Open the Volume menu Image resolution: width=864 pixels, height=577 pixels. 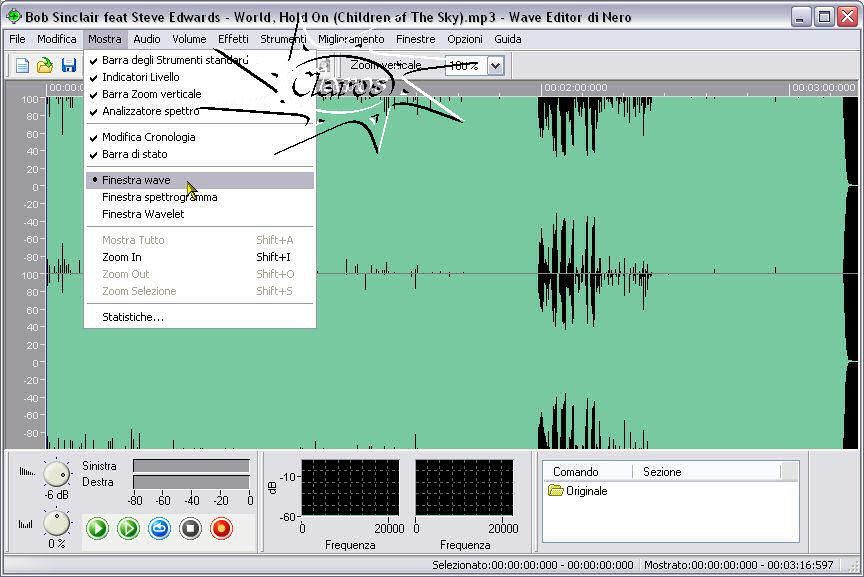[x=189, y=39]
